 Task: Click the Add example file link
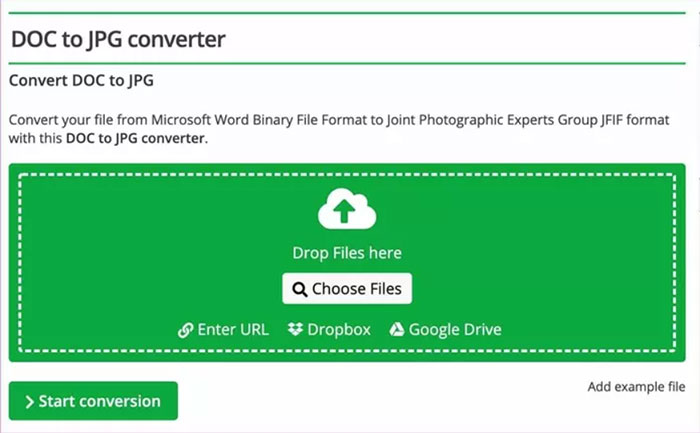pyautogui.click(x=636, y=387)
